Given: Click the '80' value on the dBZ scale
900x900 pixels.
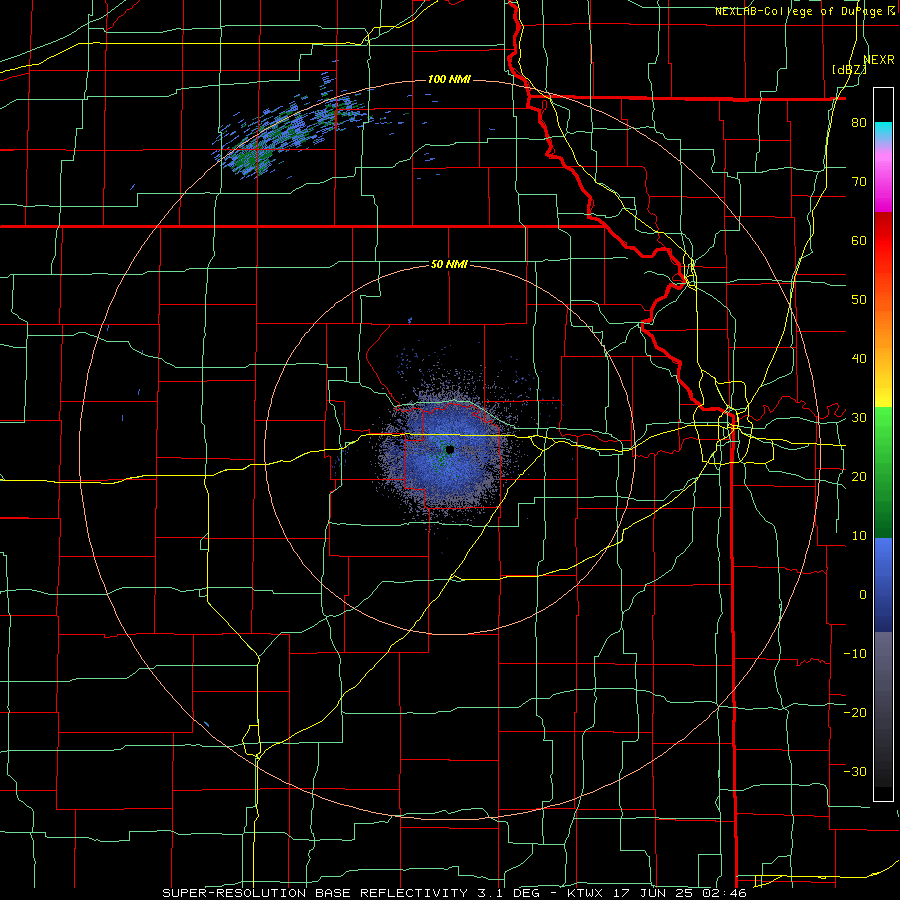Looking at the screenshot, I should tap(859, 123).
